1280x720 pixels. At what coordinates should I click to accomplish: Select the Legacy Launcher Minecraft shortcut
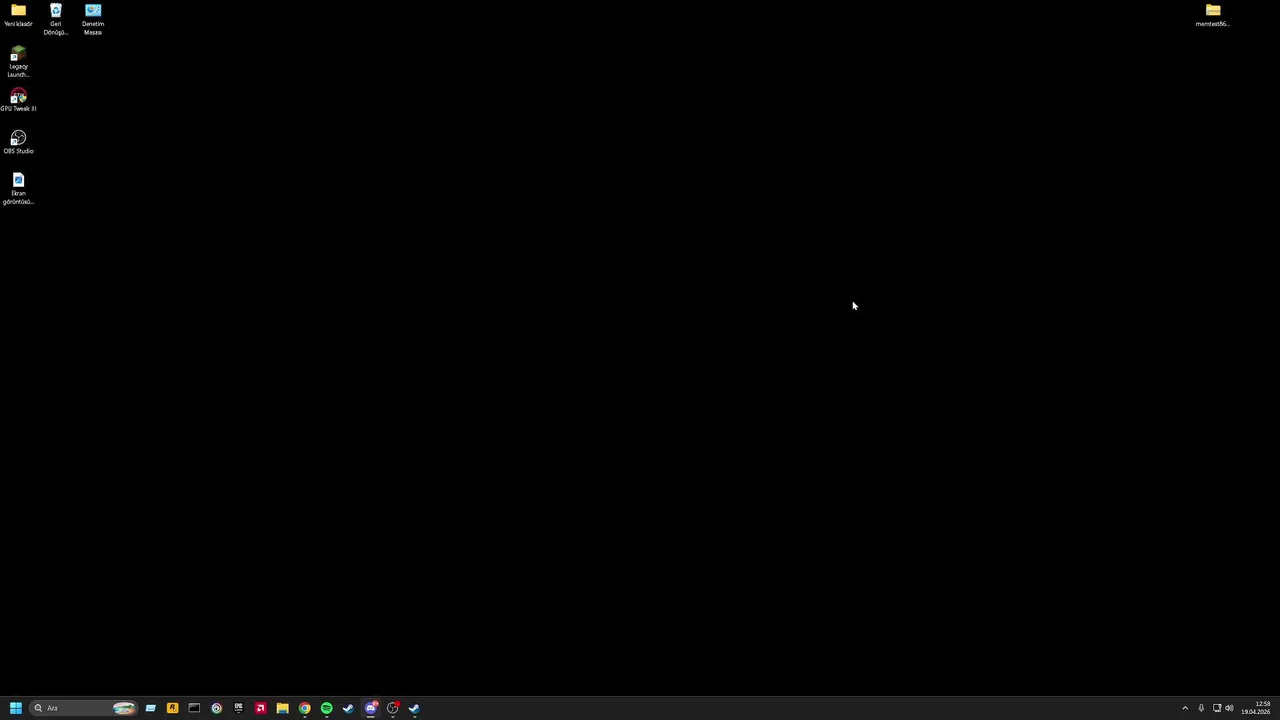pyautogui.click(x=18, y=62)
